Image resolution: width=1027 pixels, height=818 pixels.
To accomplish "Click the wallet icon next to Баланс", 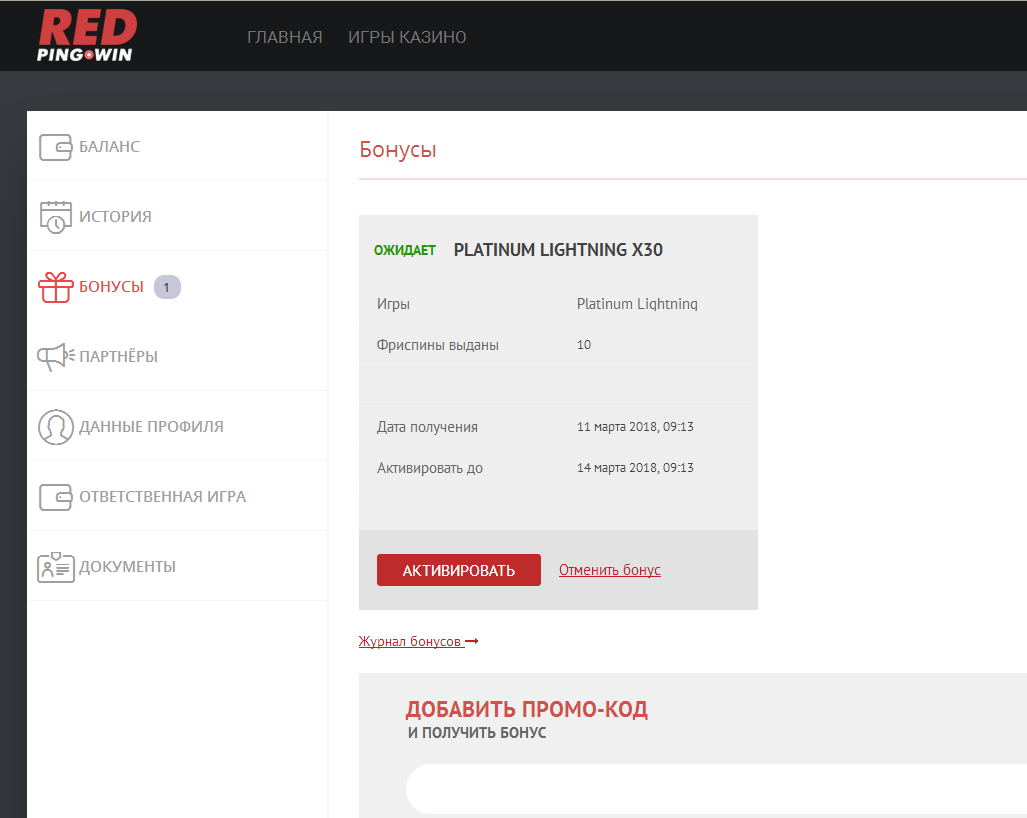I will tap(55, 147).
